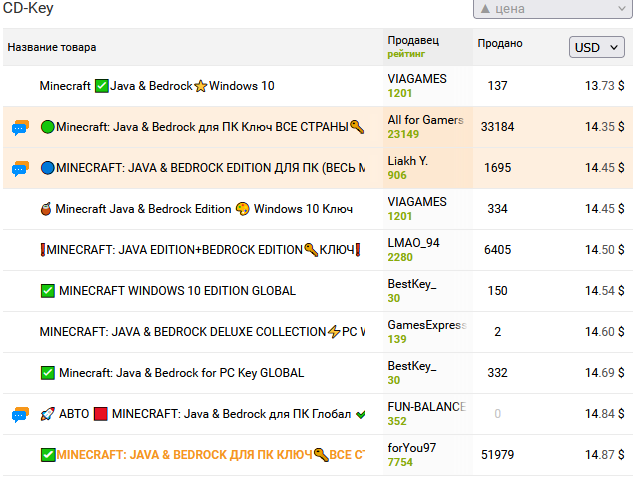Click 'Продавец' column header
Screen dimensions: 640x477
click(x=413, y=40)
